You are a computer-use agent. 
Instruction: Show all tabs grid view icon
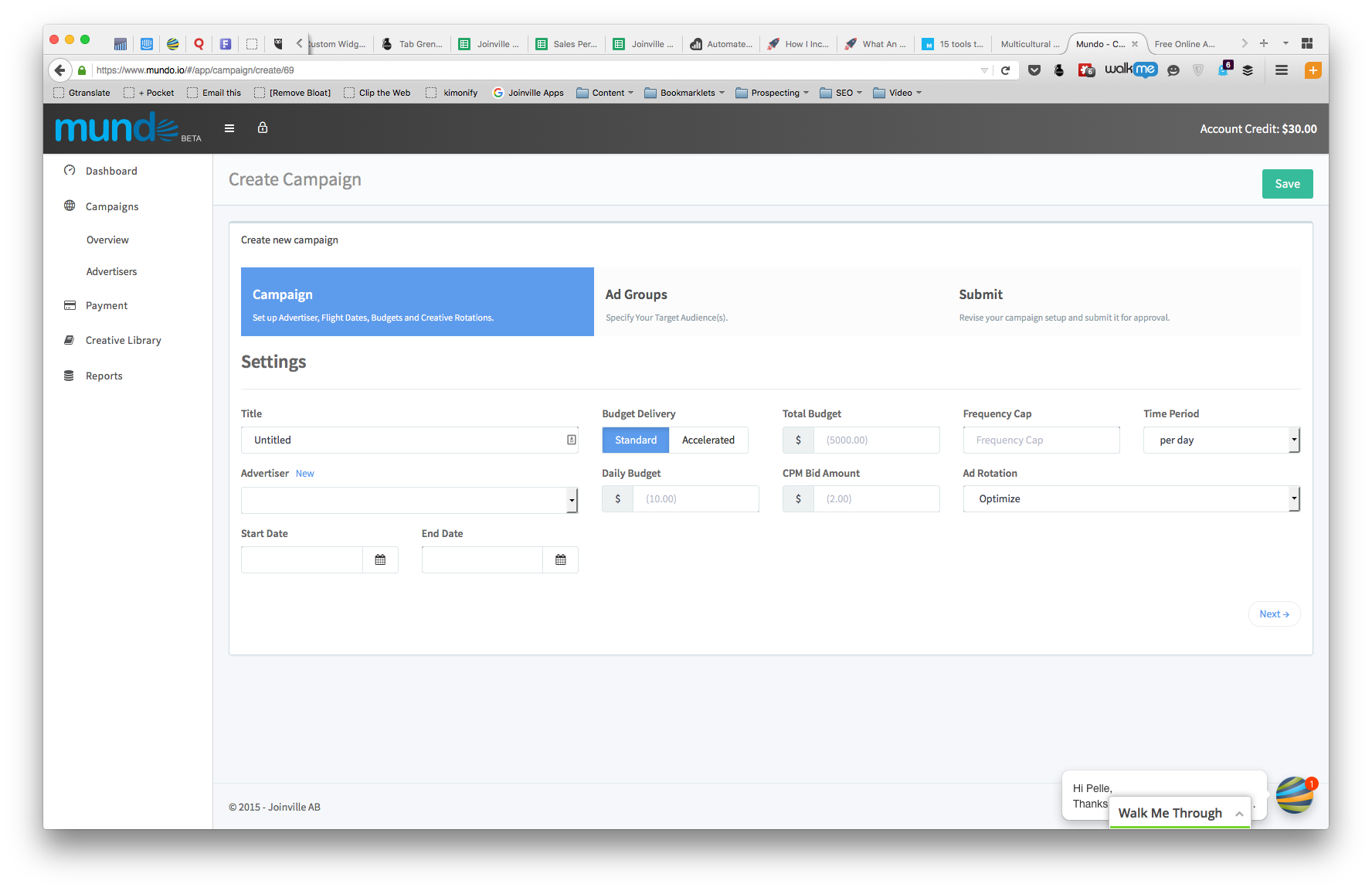(x=1307, y=43)
